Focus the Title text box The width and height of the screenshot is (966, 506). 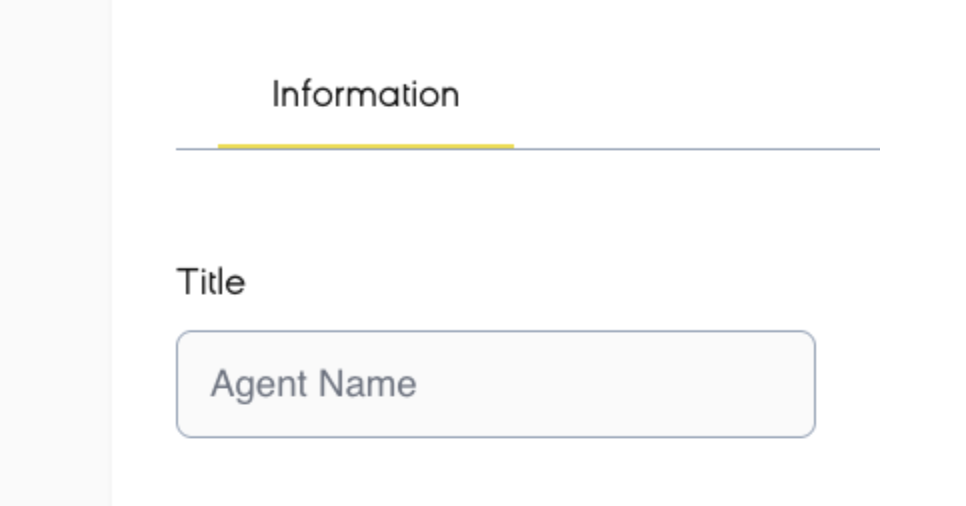click(x=495, y=384)
